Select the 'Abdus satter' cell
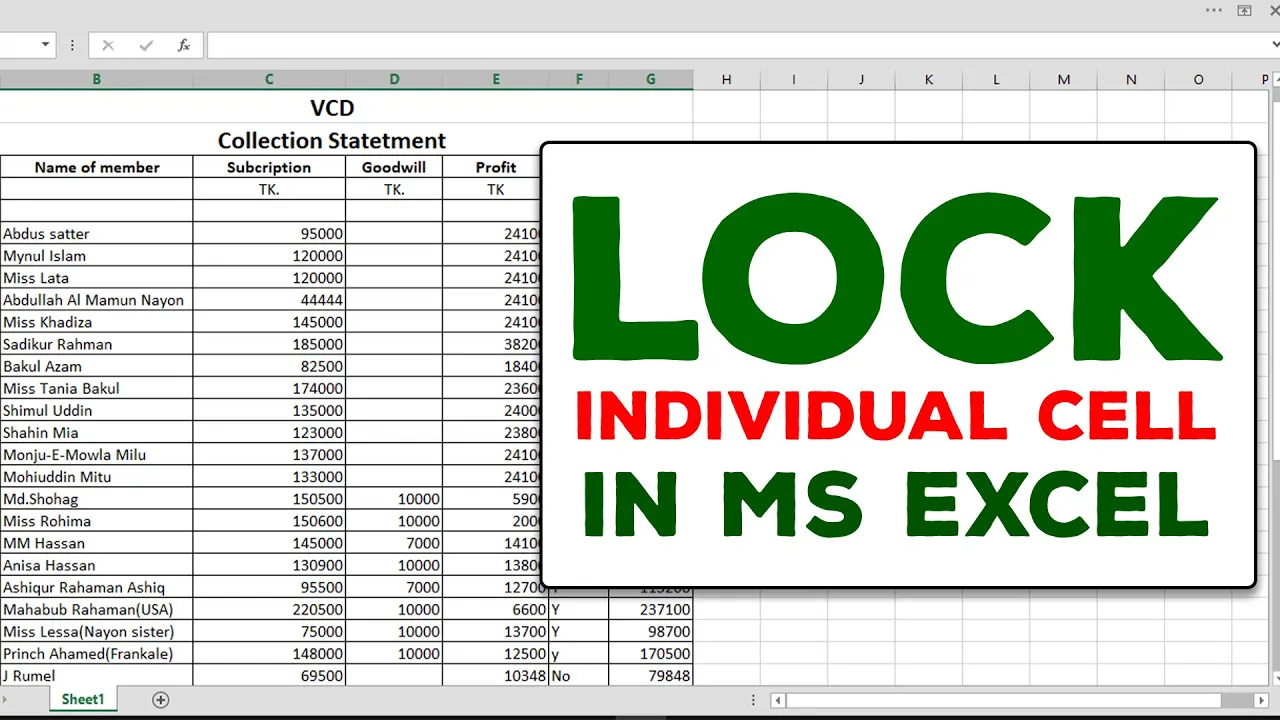 point(97,233)
